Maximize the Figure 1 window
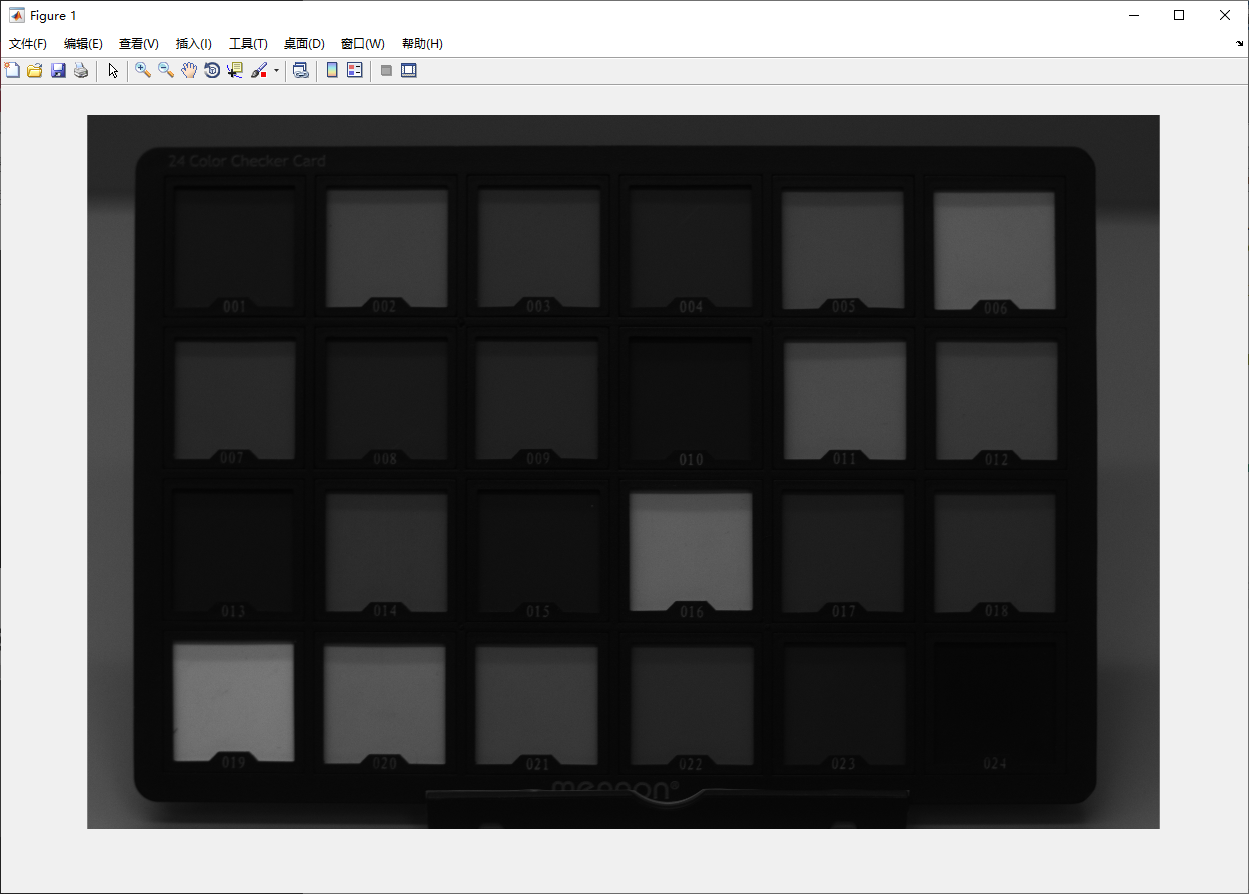The image size is (1249, 894). pos(1179,15)
